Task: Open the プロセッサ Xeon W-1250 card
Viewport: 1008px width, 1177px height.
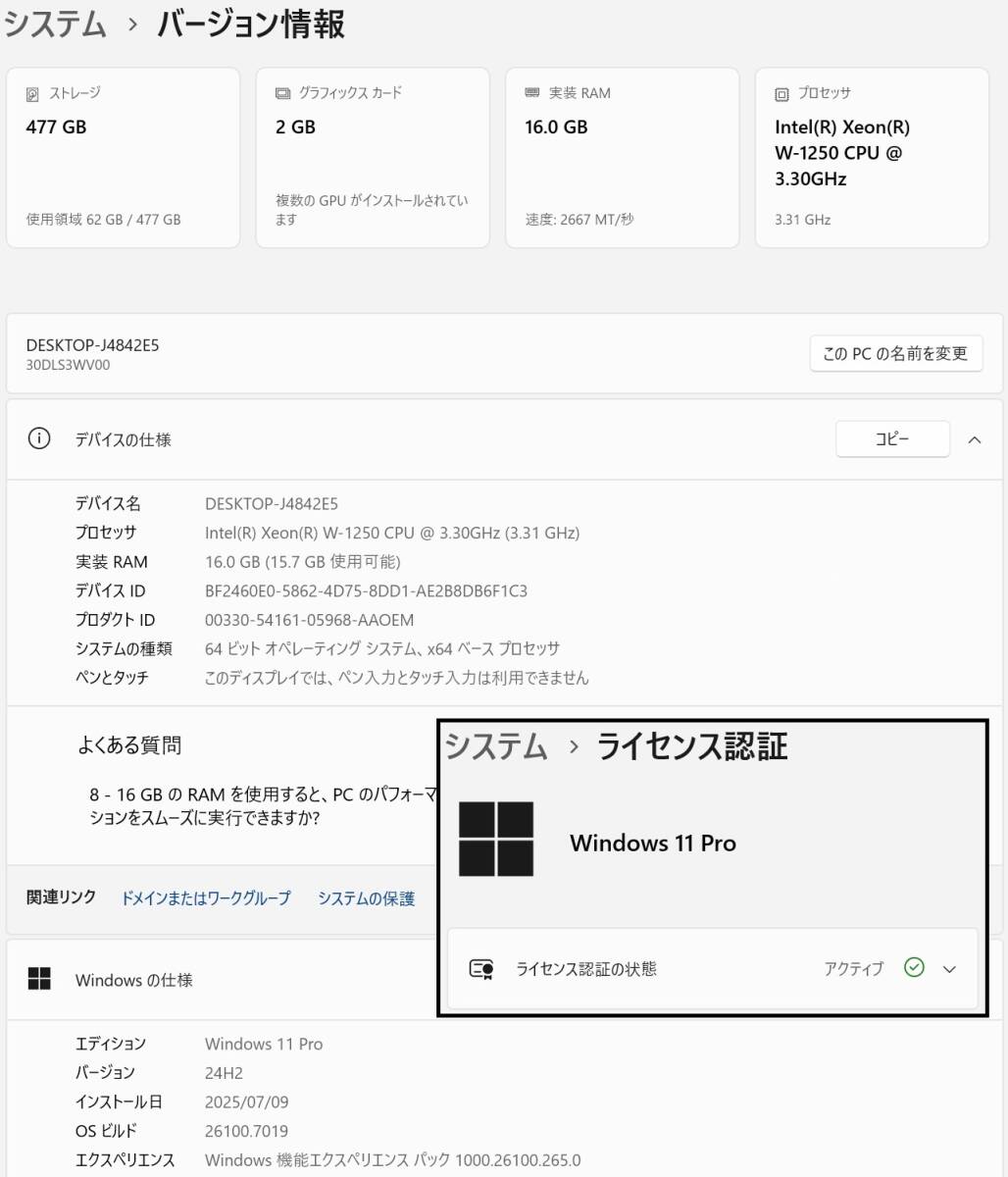Action: [872, 158]
